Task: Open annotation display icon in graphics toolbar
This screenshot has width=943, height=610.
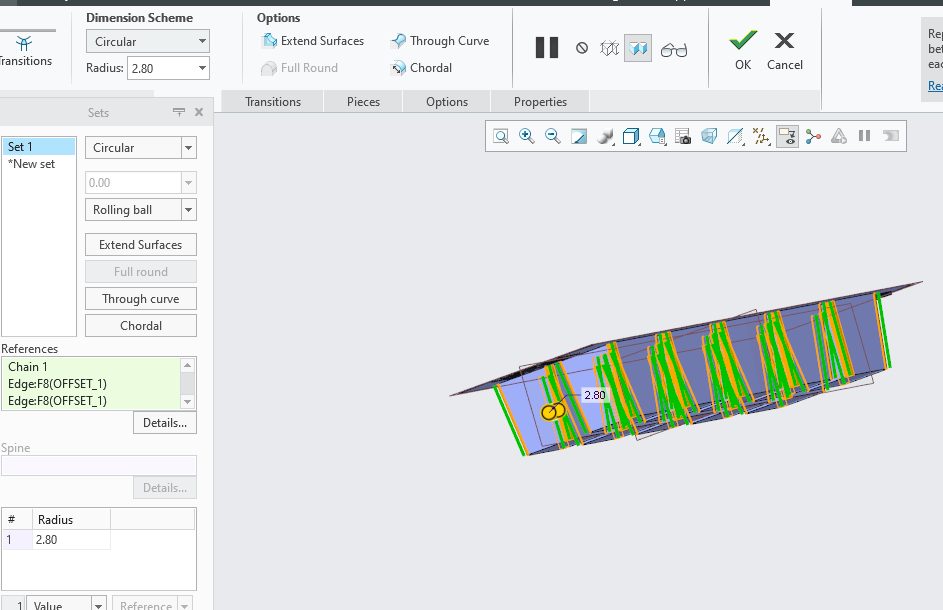Action: tap(735, 137)
